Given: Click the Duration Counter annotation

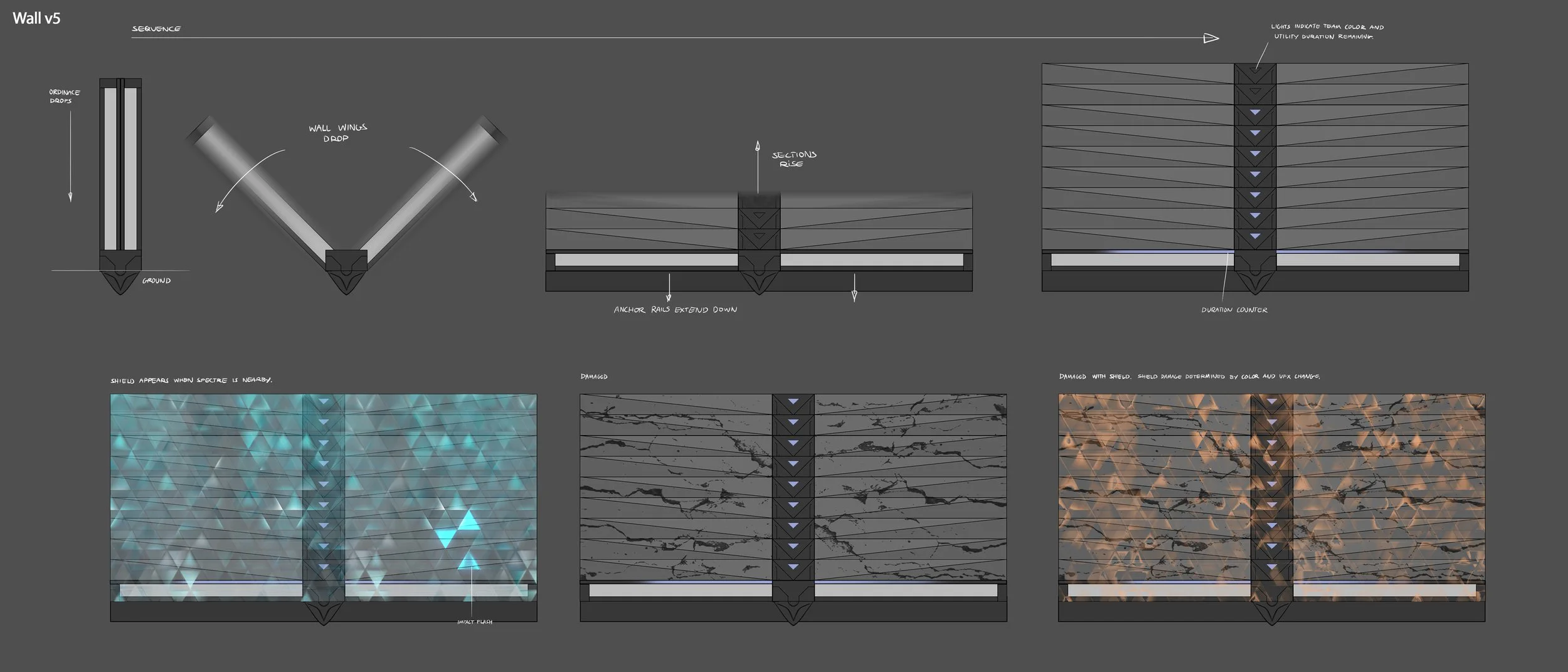Looking at the screenshot, I should click(x=1234, y=310).
